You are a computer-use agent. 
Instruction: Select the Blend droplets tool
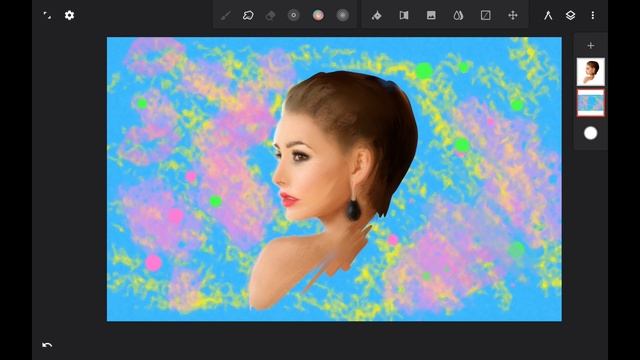pos(458,16)
